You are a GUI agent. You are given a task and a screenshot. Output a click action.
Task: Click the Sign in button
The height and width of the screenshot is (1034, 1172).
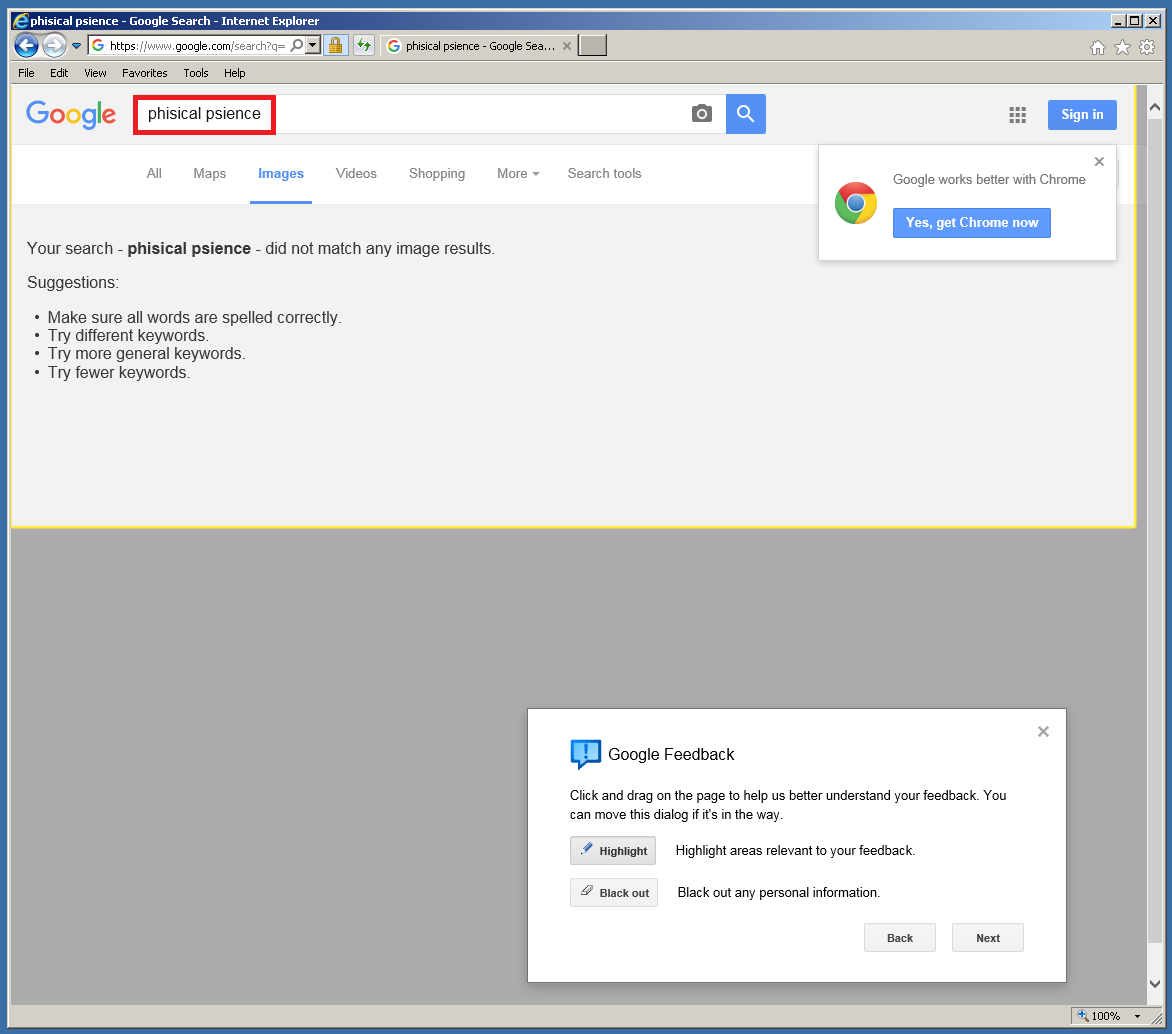1082,114
